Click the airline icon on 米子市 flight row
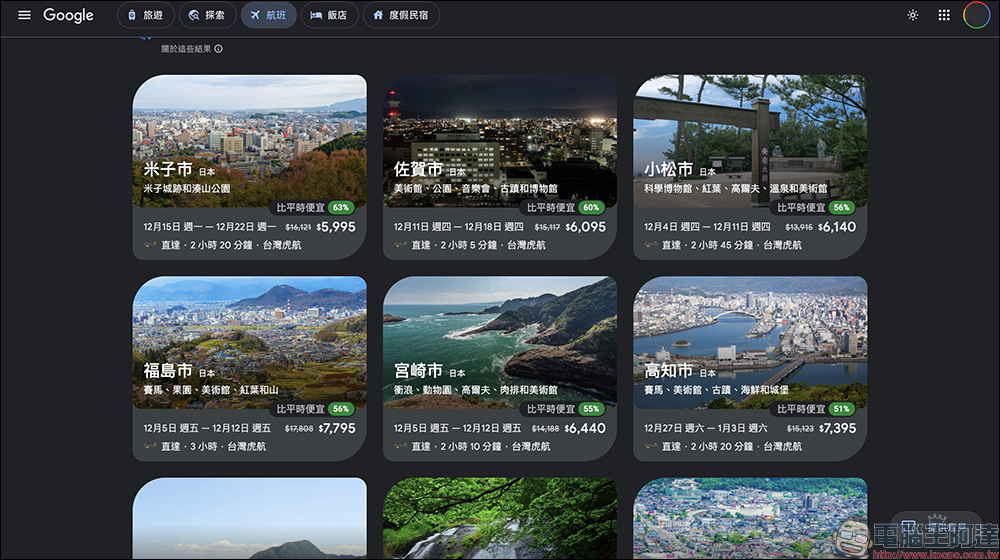This screenshot has height=560, width=1000. 150,245
